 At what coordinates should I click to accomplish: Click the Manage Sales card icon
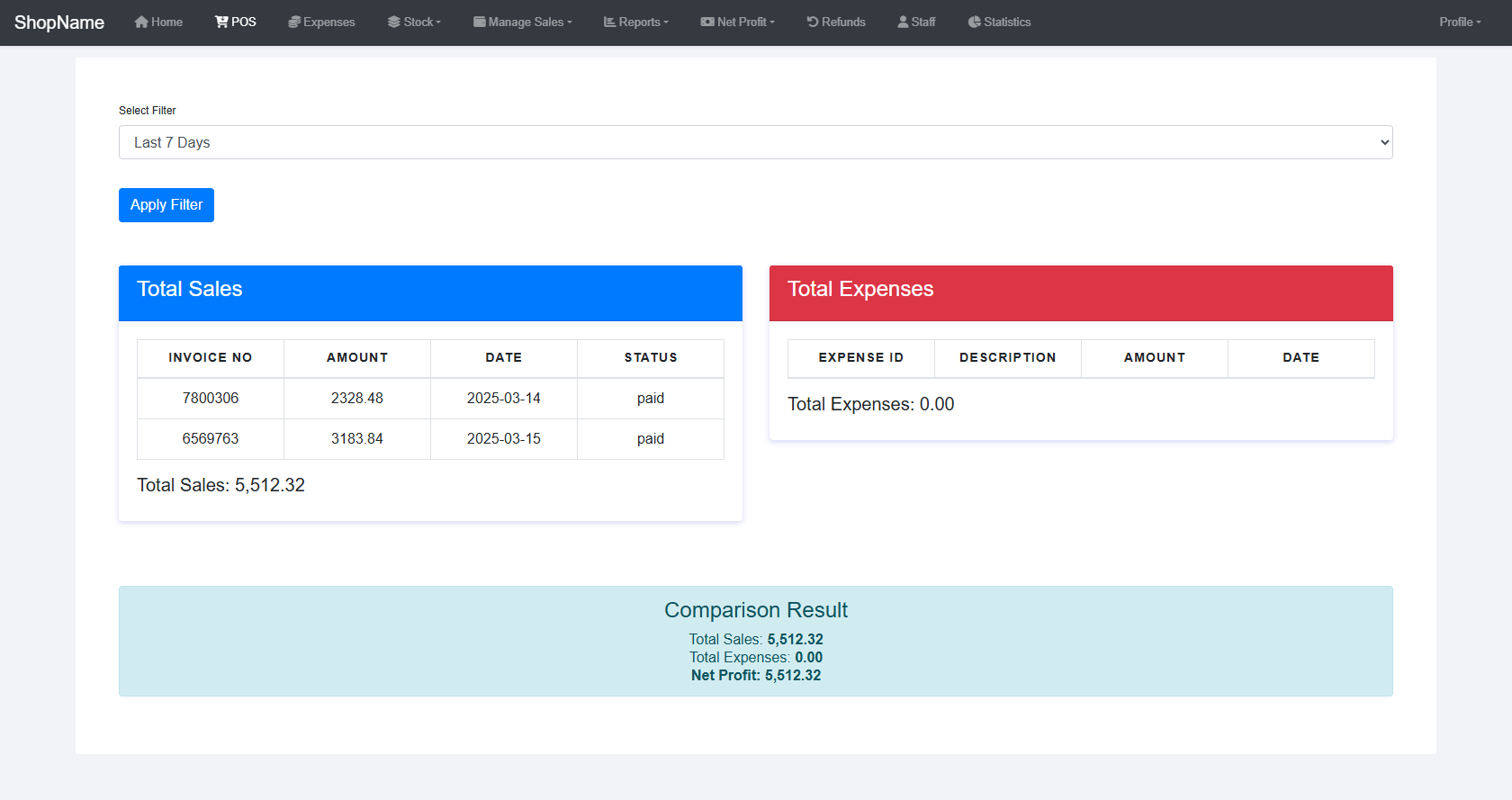click(480, 22)
